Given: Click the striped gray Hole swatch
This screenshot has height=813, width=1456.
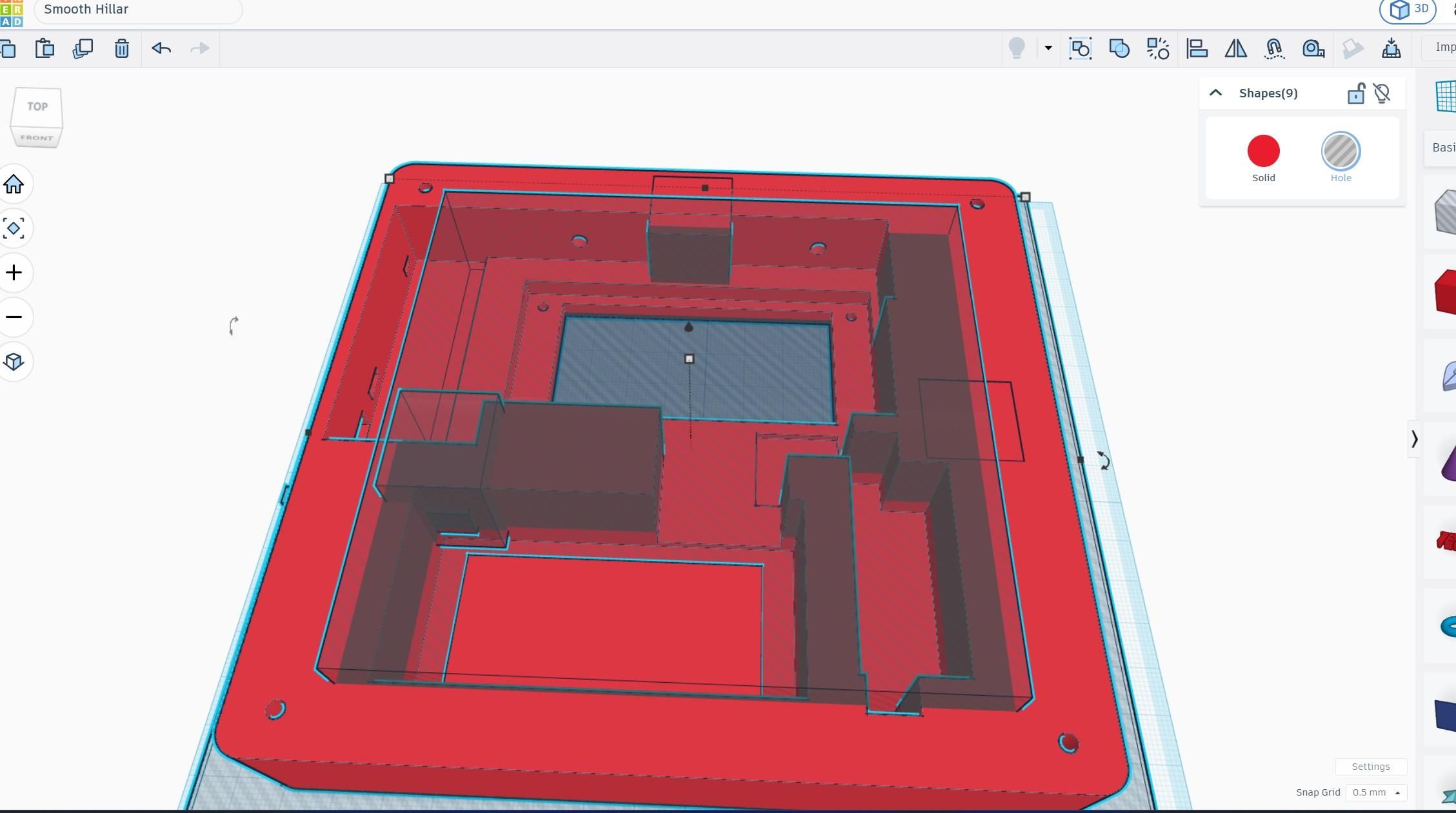Looking at the screenshot, I should click(x=1341, y=151).
